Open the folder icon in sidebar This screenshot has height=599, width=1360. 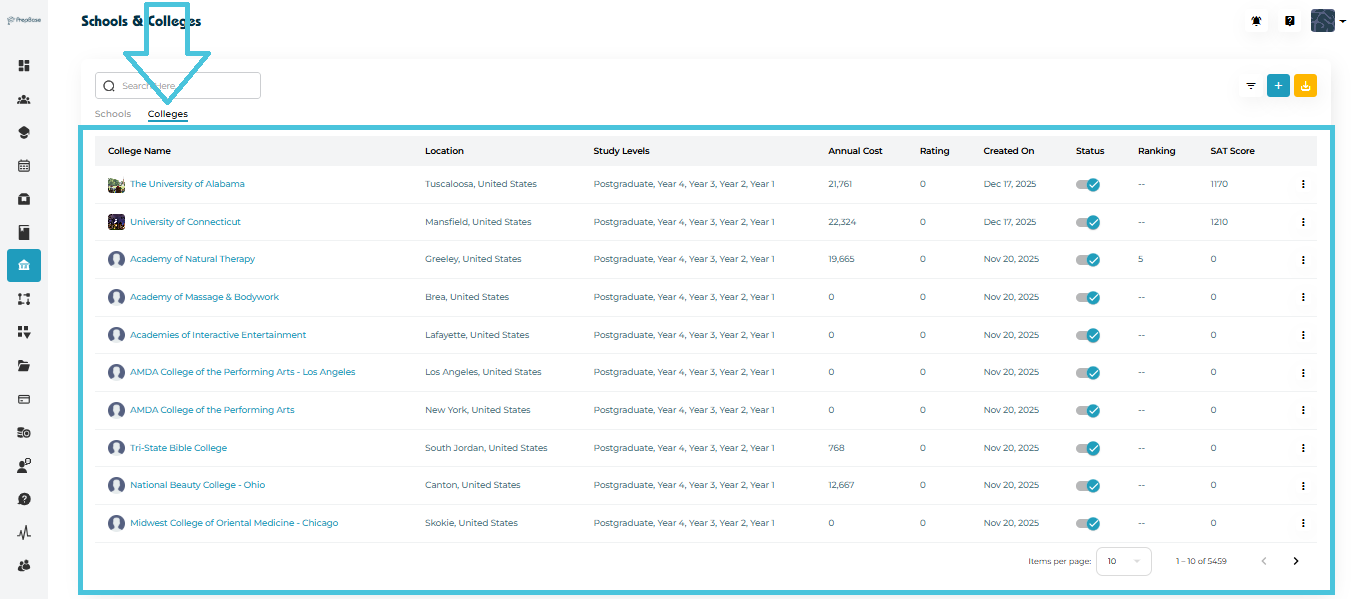pos(24,366)
